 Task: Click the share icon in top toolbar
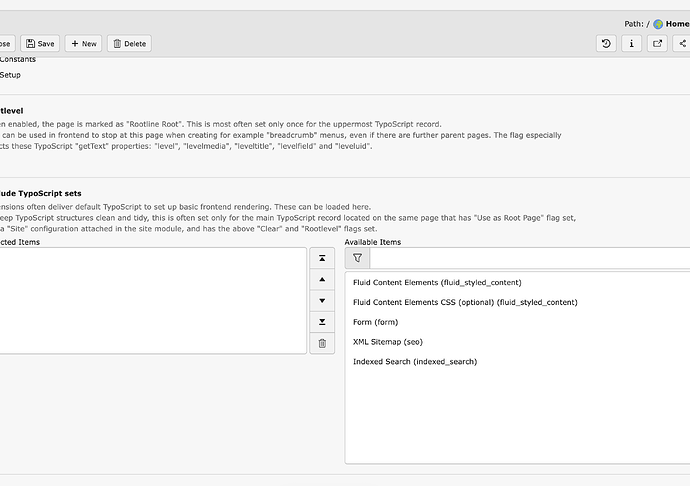pos(682,43)
